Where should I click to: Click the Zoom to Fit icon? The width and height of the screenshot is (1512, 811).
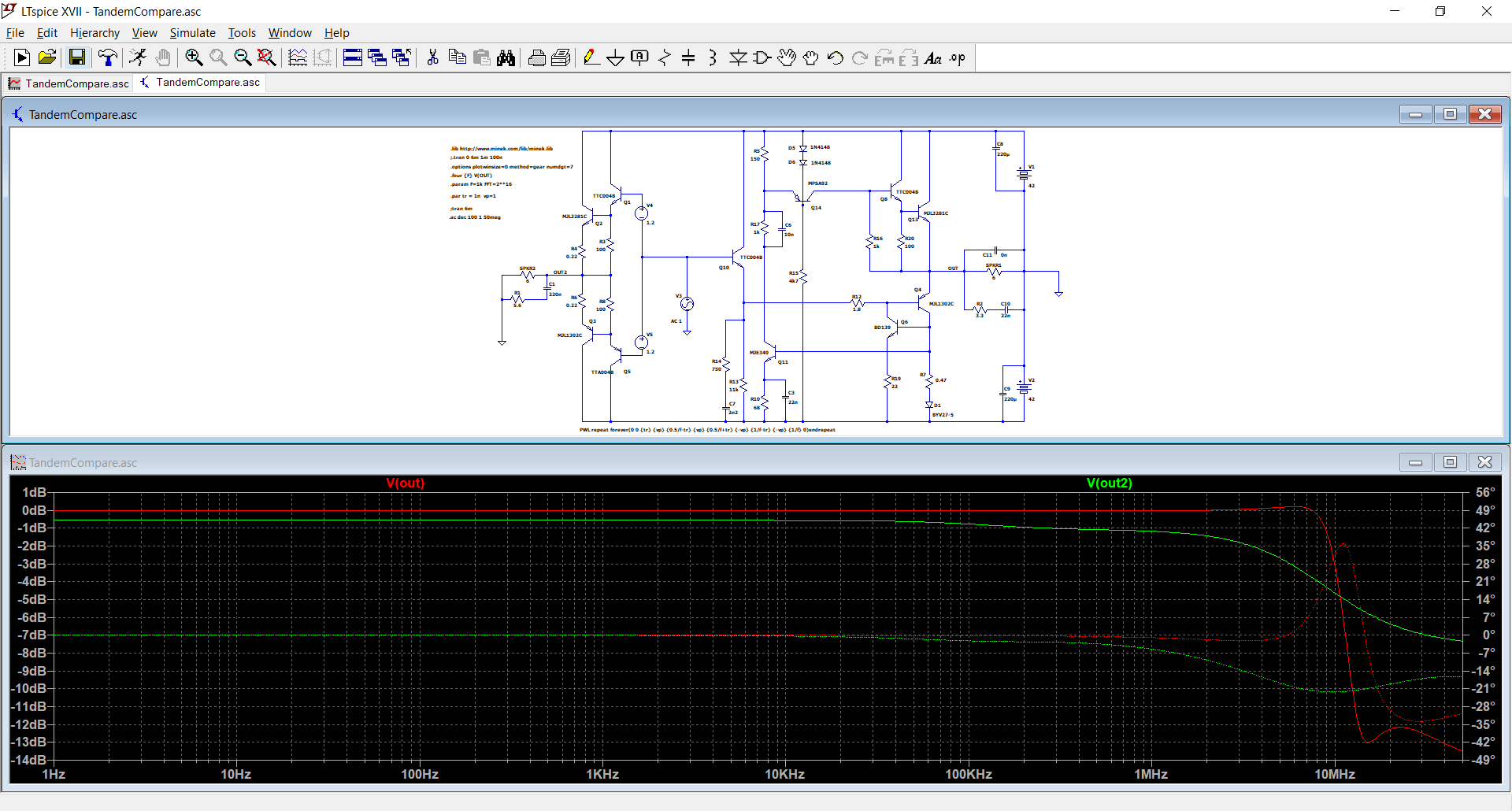[x=267, y=57]
